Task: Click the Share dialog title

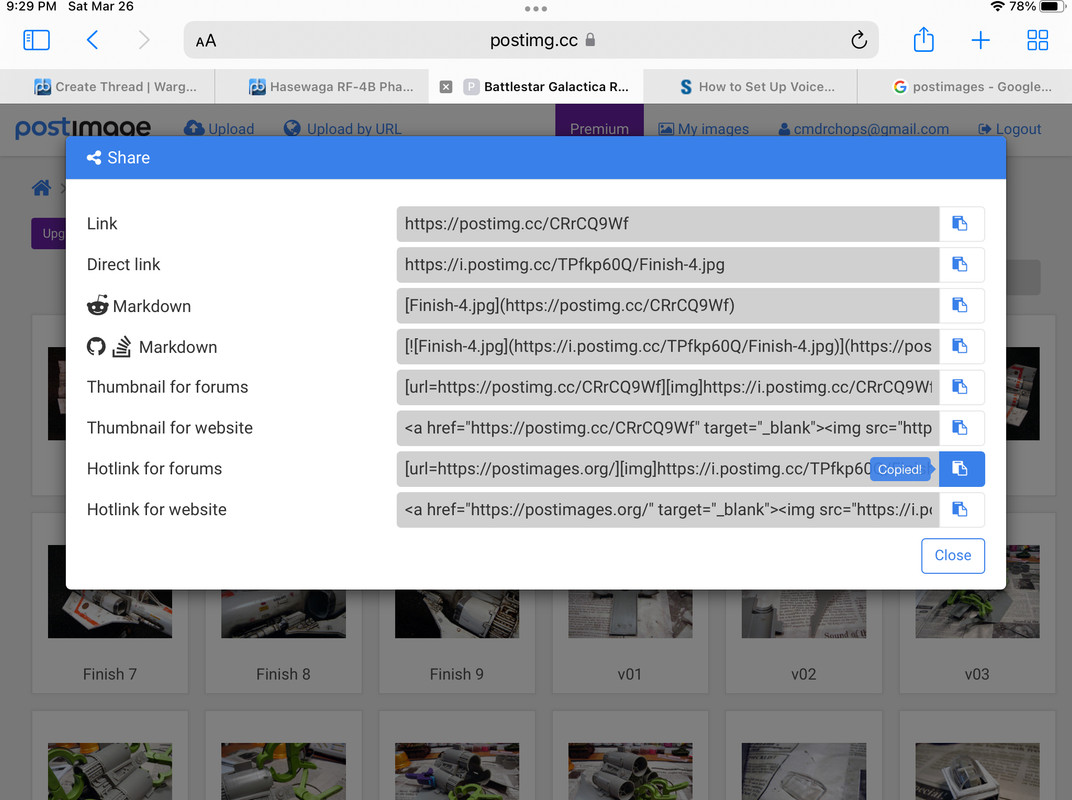Action: tap(118, 158)
